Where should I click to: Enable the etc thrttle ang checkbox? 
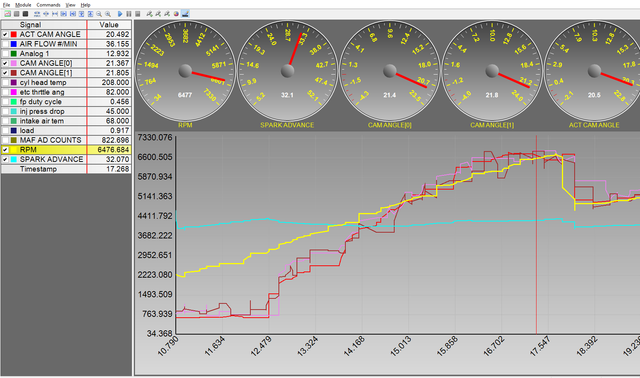point(5,92)
